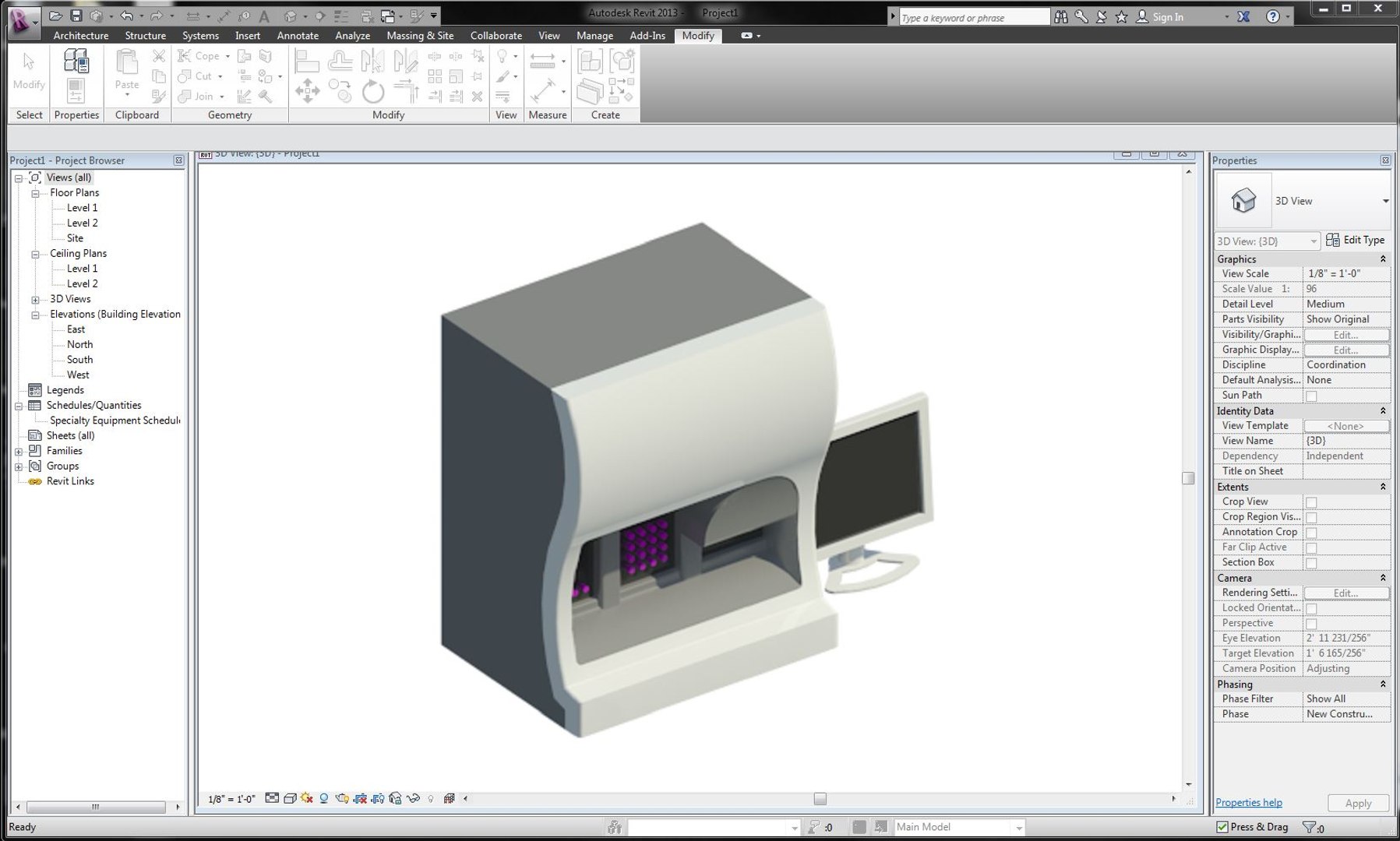Collapse the Identity Data section
The width and height of the screenshot is (1400, 841).
(x=1383, y=411)
